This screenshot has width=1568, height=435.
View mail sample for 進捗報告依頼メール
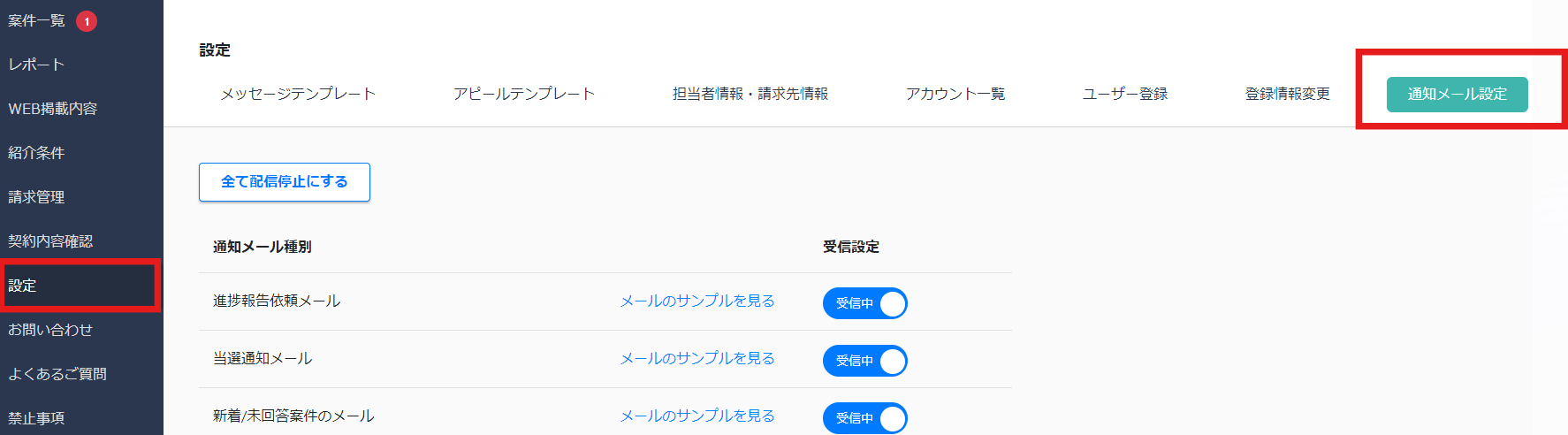(x=697, y=301)
